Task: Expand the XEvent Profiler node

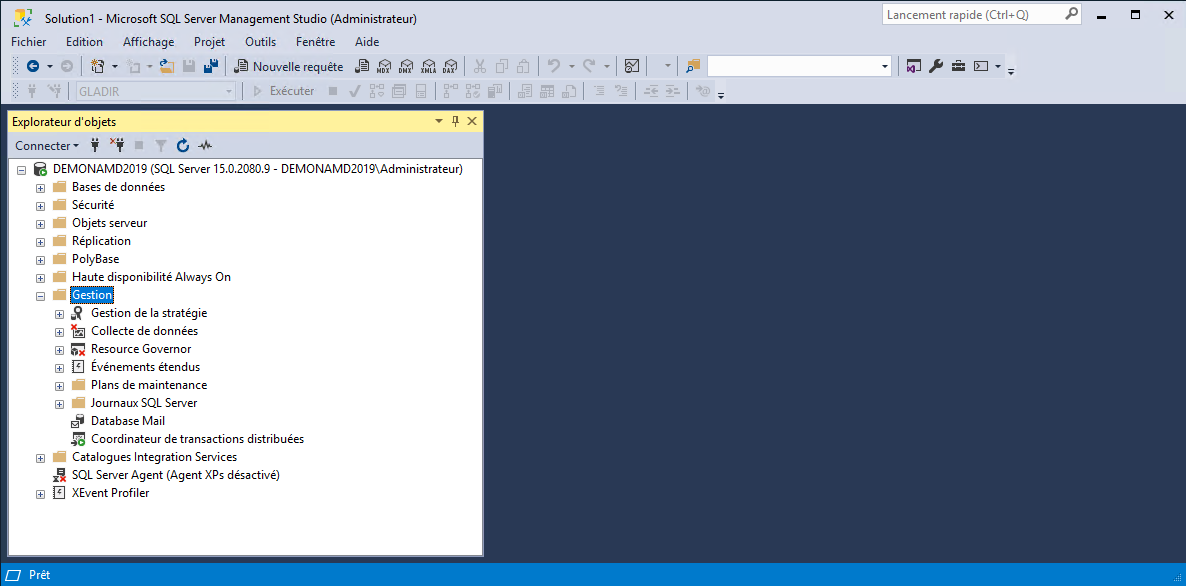Action: click(41, 495)
